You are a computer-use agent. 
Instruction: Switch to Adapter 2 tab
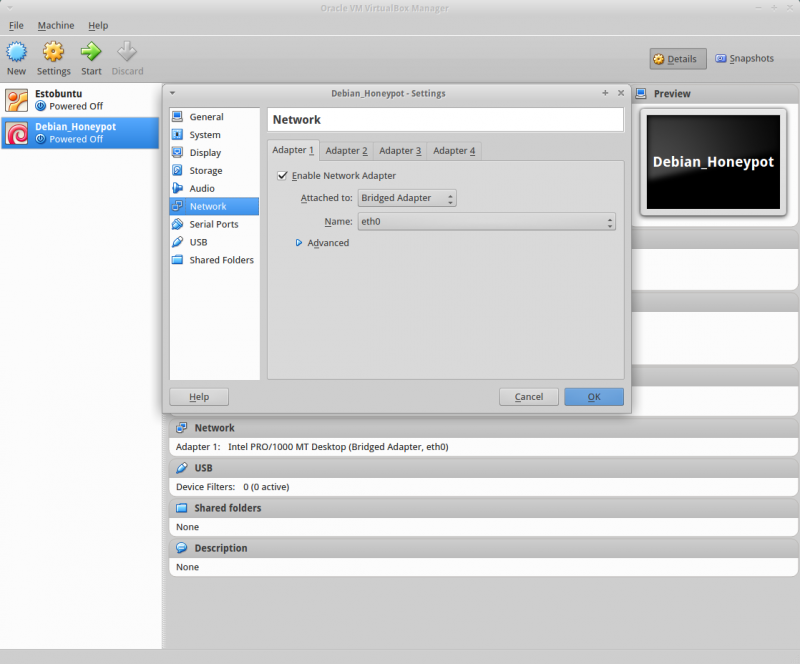tap(346, 151)
